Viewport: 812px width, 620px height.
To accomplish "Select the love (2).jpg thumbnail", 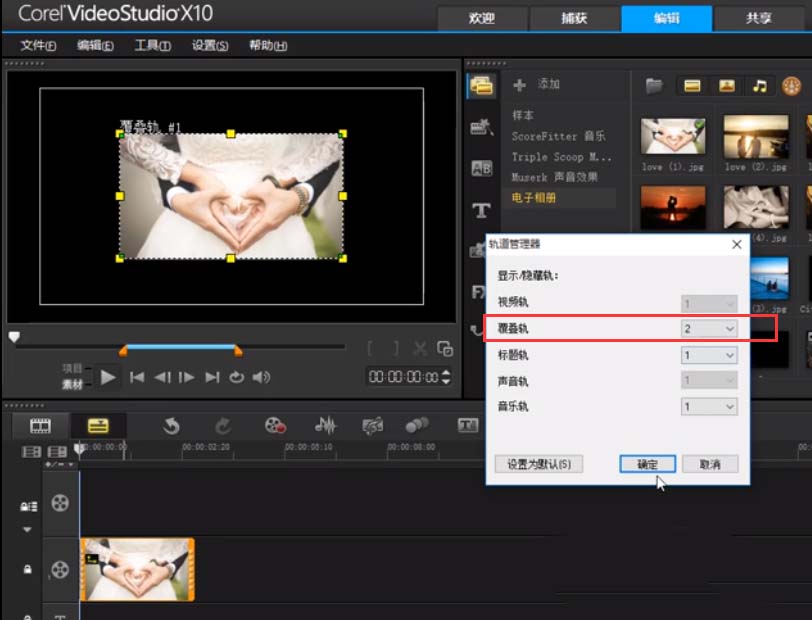I will [756, 140].
